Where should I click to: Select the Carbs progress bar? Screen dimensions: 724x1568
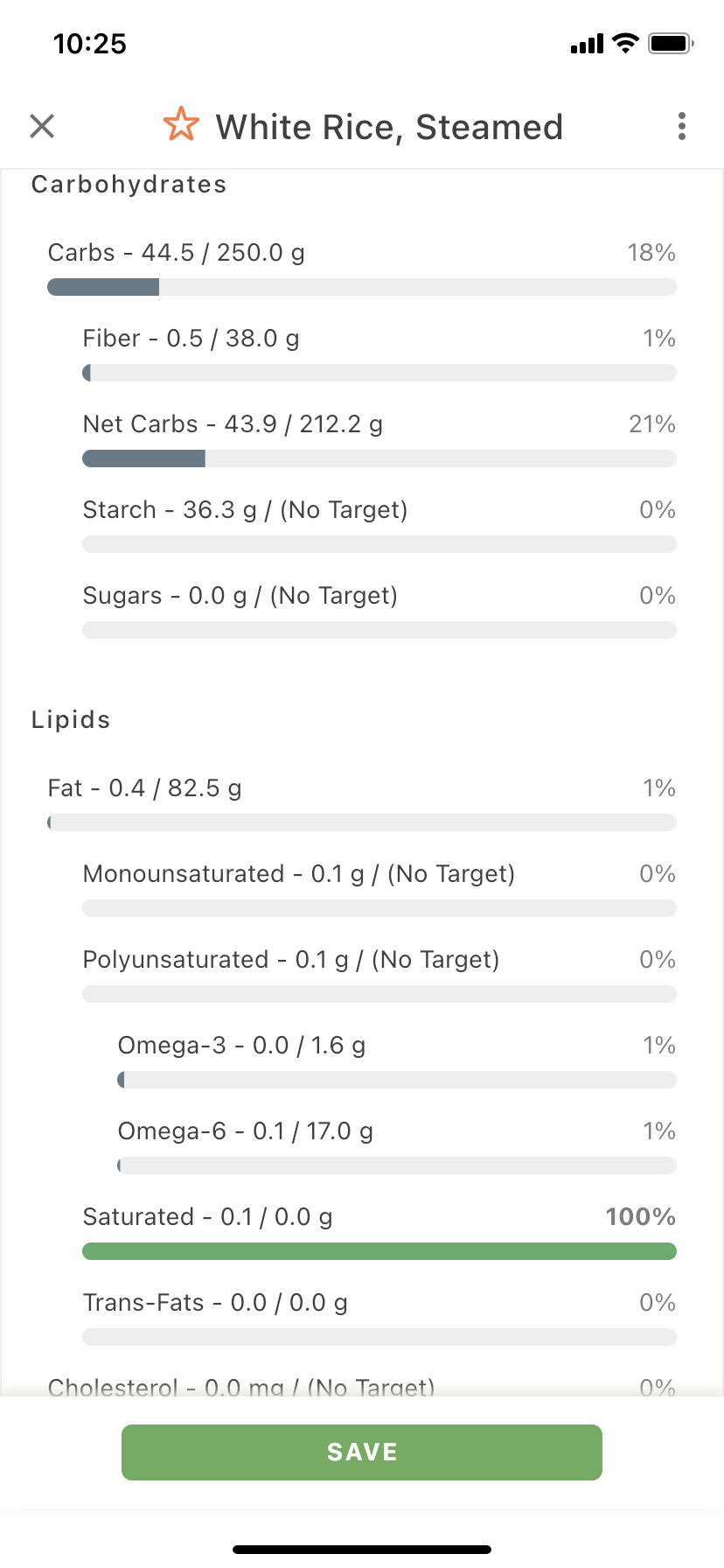click(362, 287)
